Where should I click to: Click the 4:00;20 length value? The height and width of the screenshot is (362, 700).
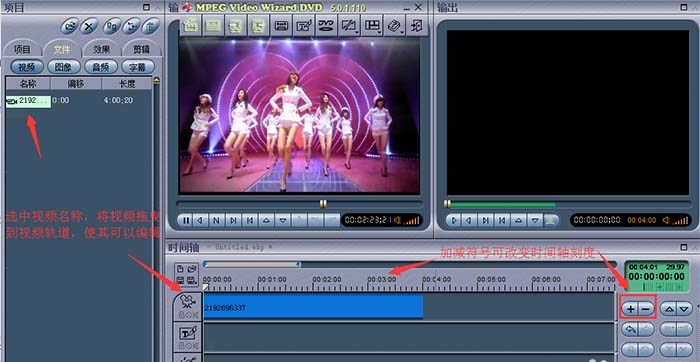pos(118,100)
